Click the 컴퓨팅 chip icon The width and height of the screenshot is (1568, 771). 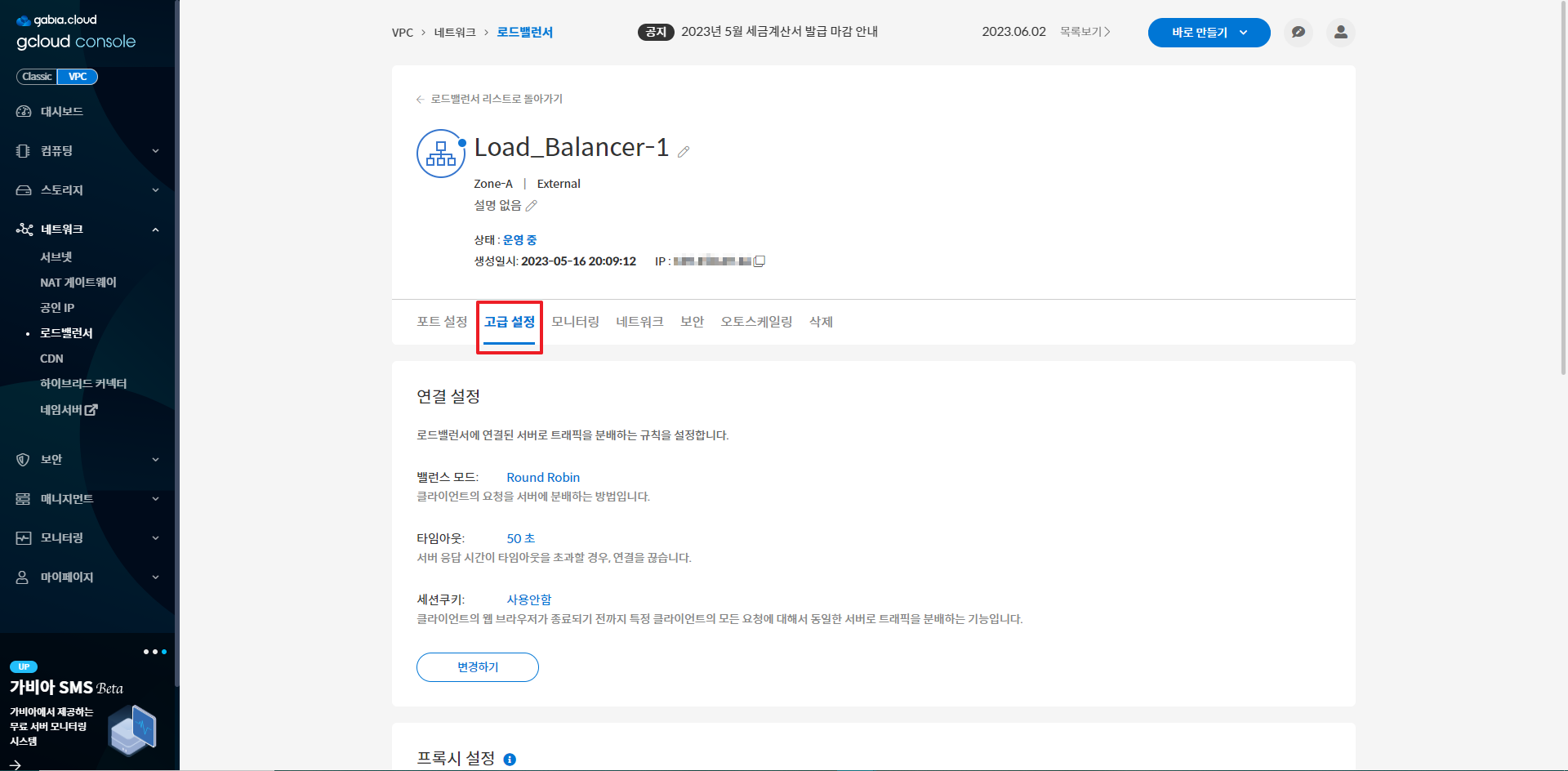click(24, 151)
